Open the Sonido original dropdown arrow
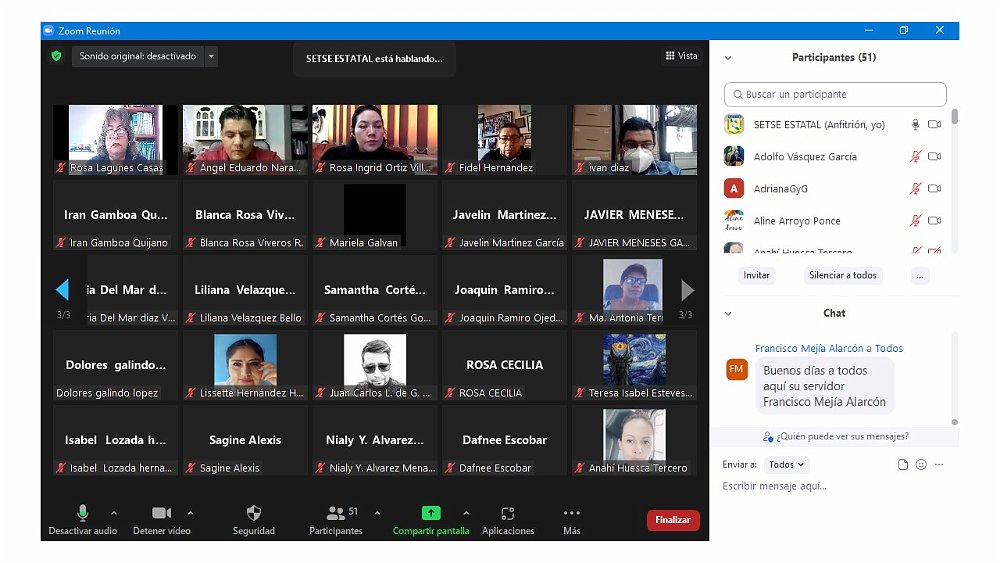This screenshot has height=563, width=1000. [211, 57]
